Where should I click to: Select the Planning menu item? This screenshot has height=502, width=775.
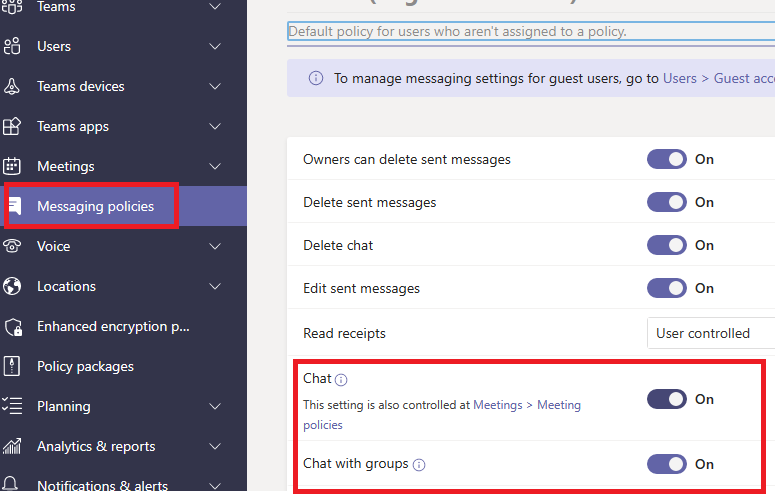click(124, 406)
